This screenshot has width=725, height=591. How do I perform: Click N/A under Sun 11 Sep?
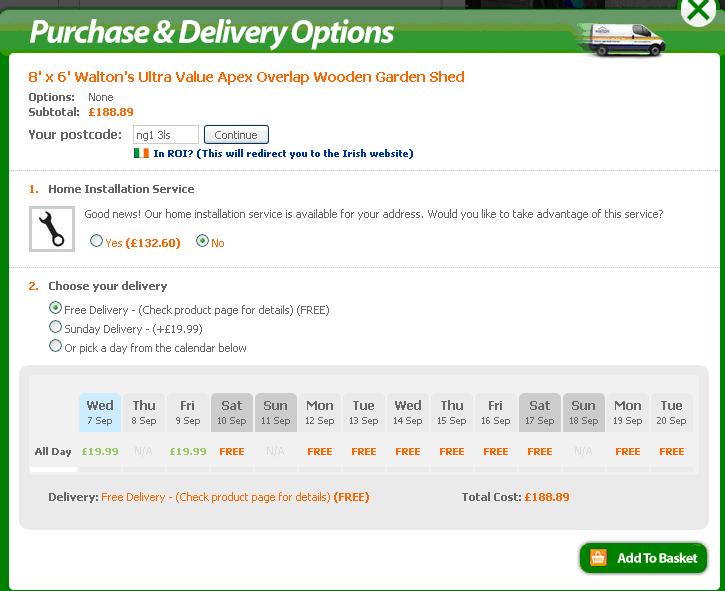pos(275,451)
